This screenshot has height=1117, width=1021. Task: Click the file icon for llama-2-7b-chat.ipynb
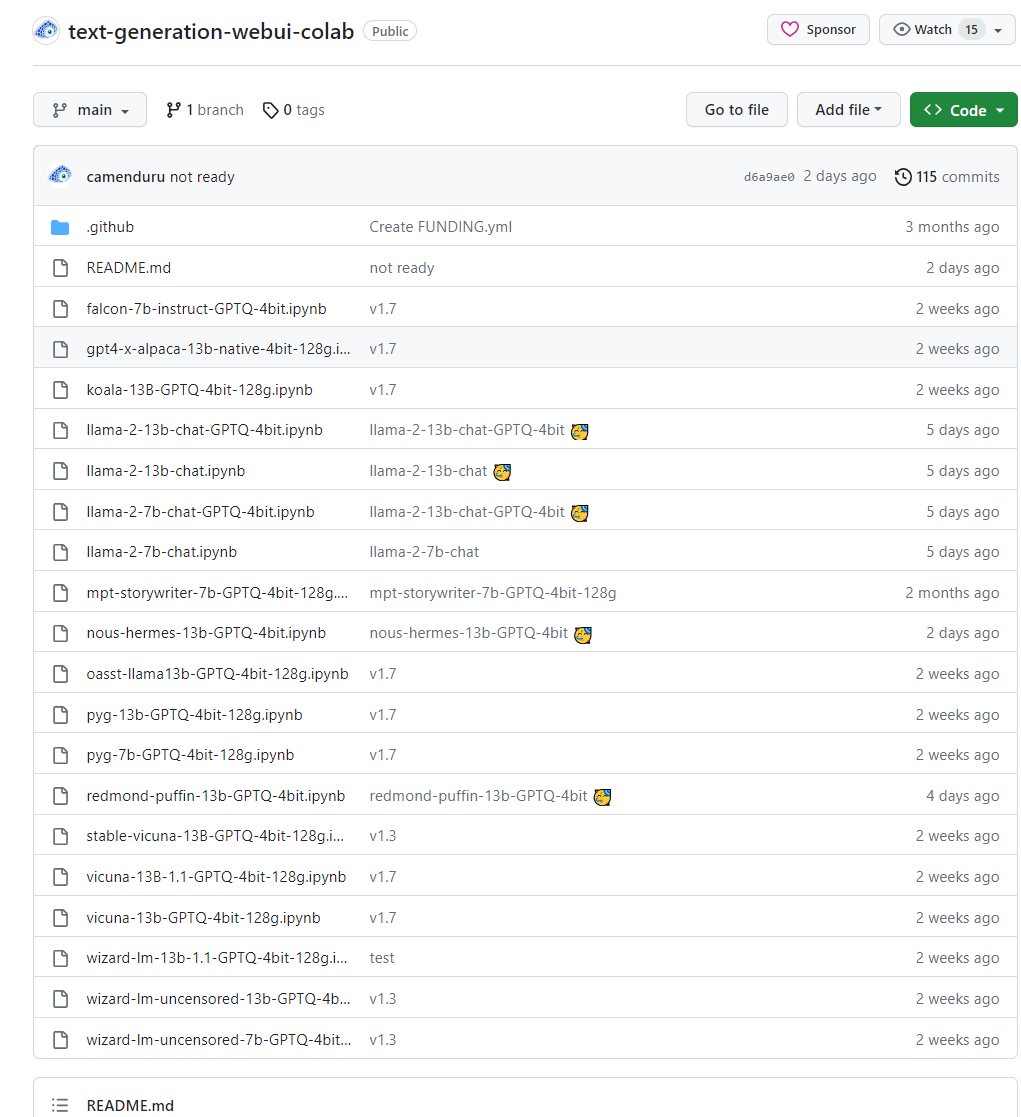[x=61, y=552]
